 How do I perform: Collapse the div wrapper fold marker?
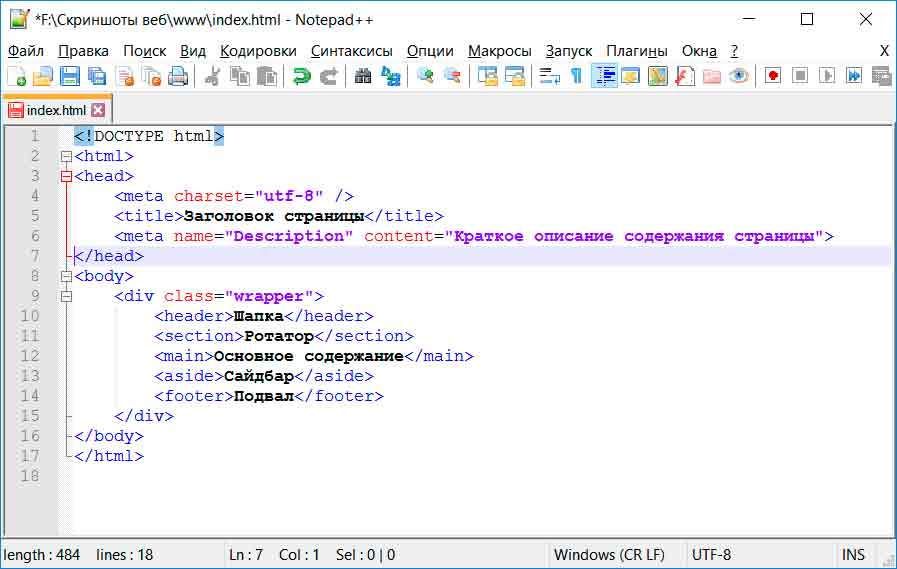tap(66, 296)
